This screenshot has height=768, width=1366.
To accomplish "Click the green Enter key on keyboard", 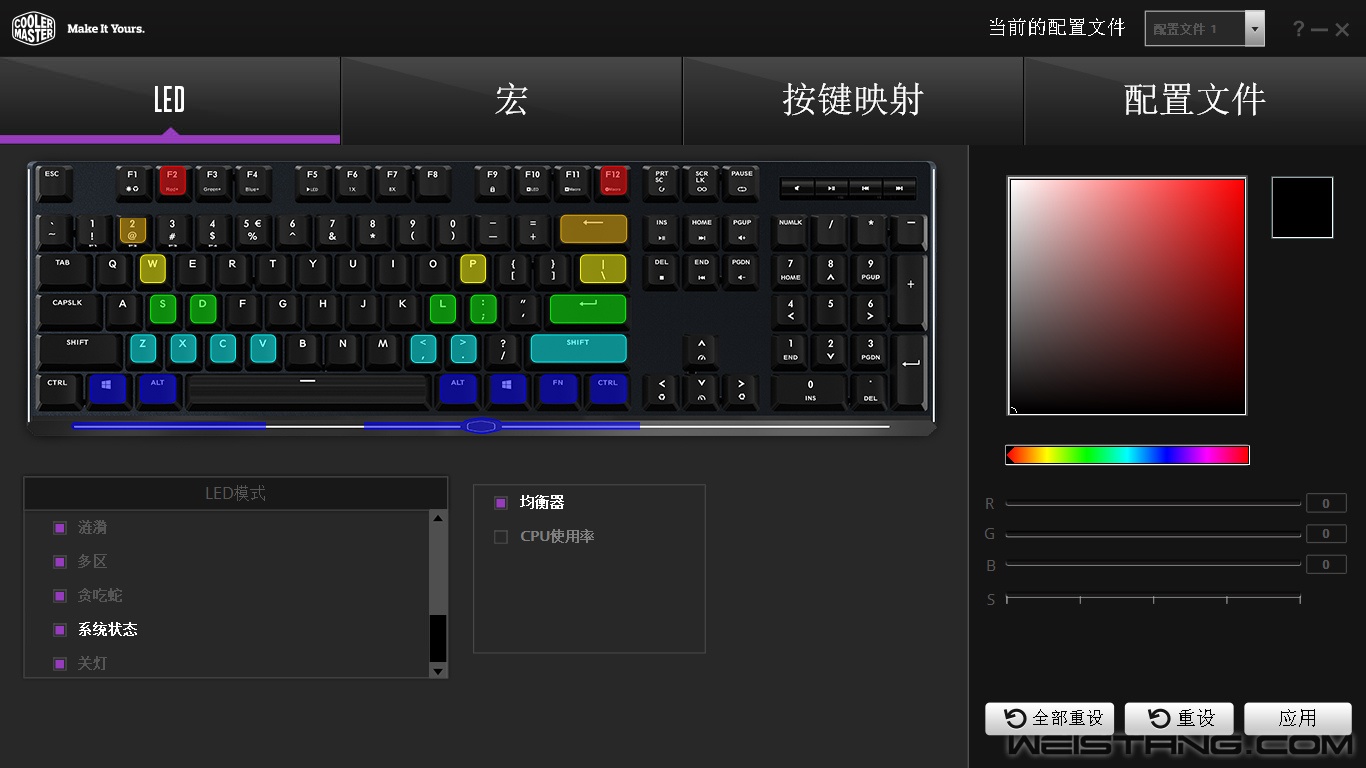I will click(x=588, y=309).
